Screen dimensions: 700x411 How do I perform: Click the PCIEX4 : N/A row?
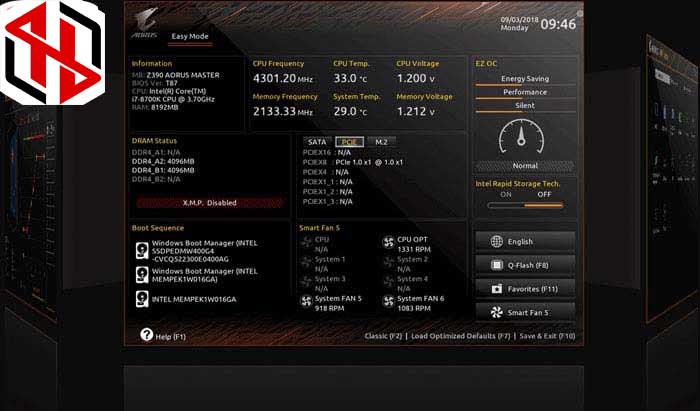click(325, 172)
